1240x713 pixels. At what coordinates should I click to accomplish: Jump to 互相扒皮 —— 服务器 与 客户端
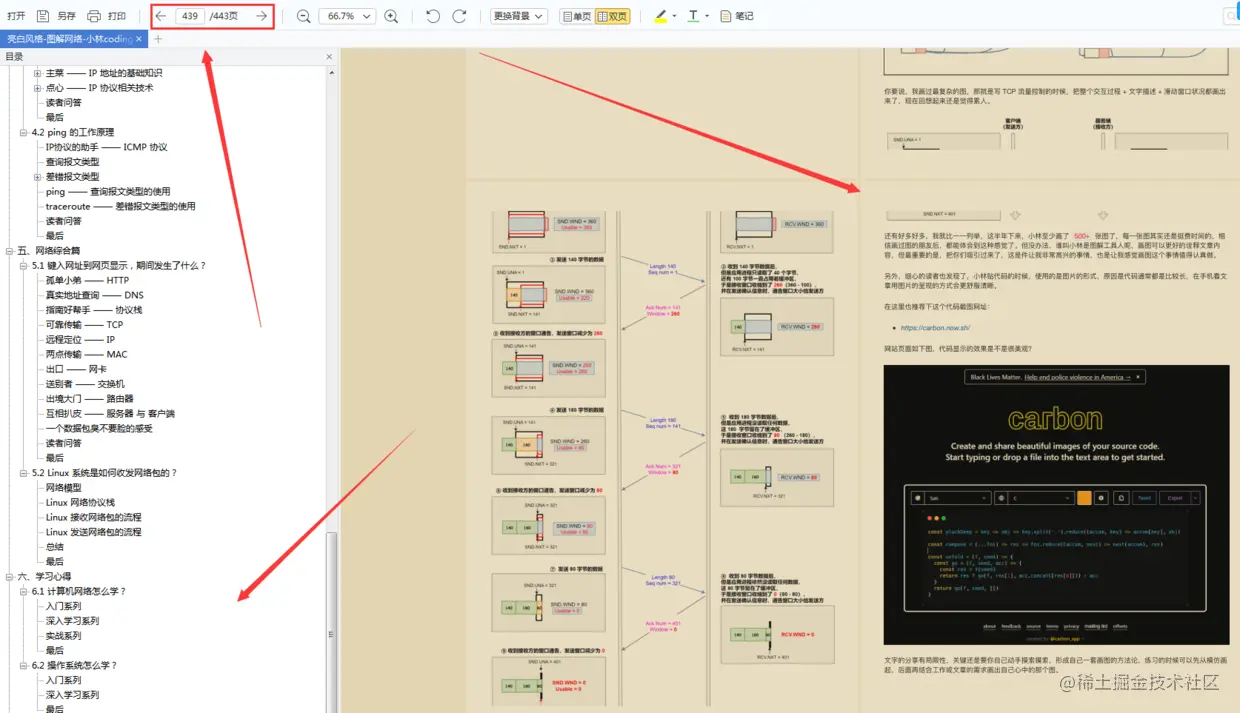point(110,414)
